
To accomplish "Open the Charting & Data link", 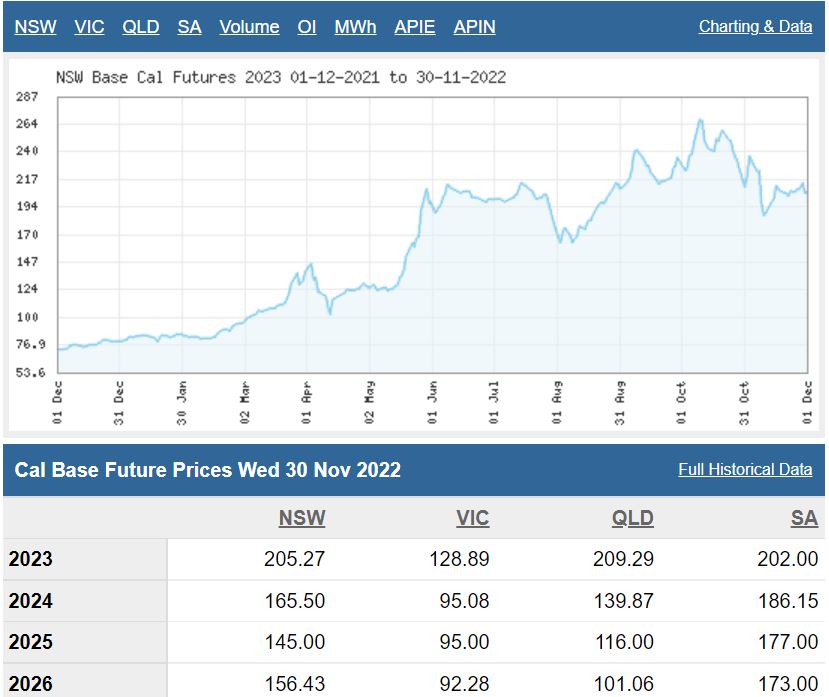I will [755, 27].
